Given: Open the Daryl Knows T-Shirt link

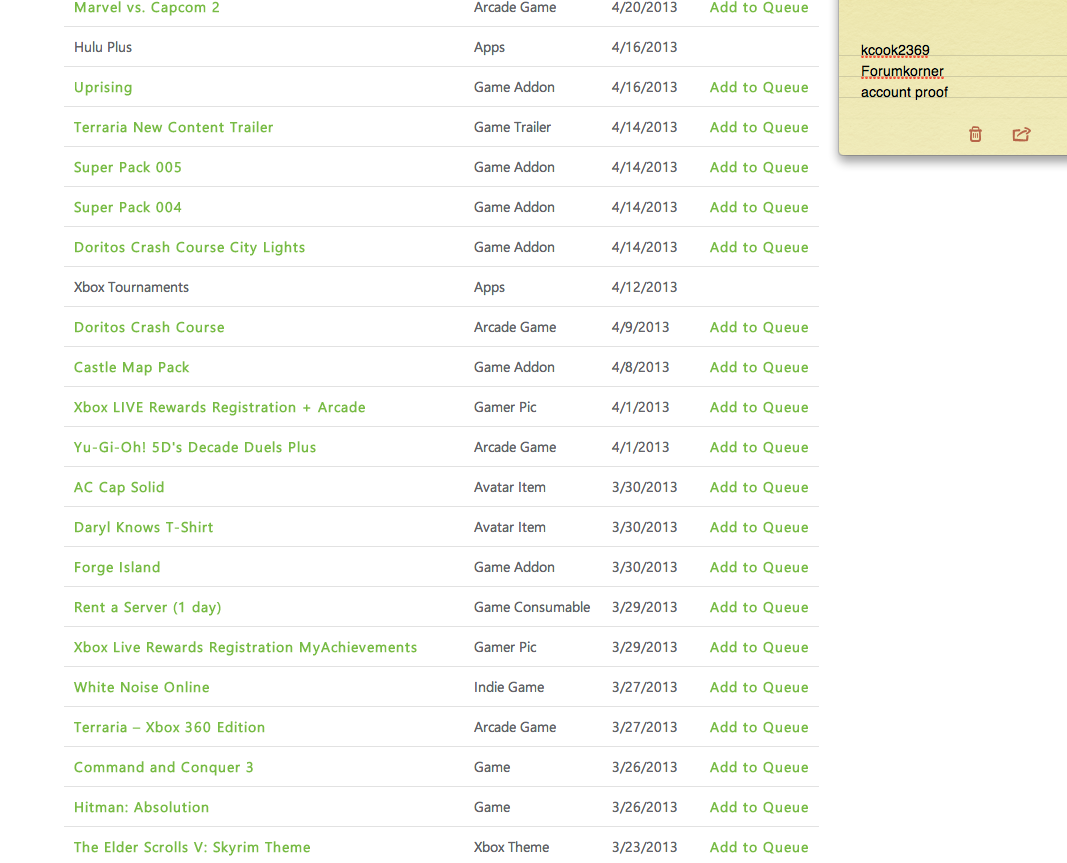Looking at the screenshot, I should click(x=143, y=527).
